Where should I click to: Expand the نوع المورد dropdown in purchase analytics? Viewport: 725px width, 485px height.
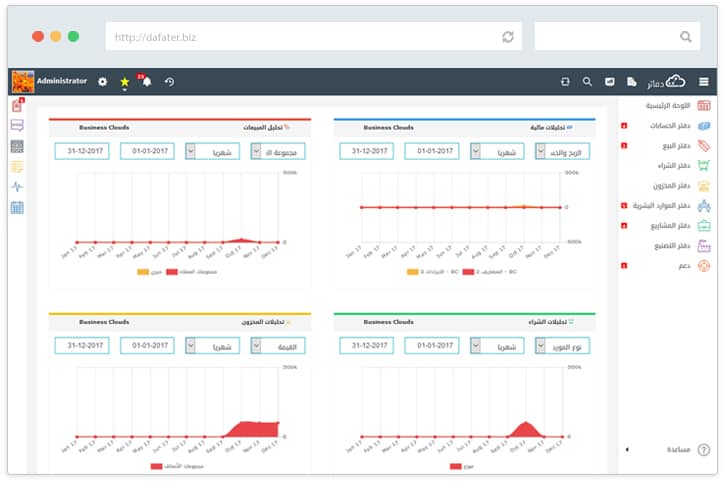click(563, 345)
